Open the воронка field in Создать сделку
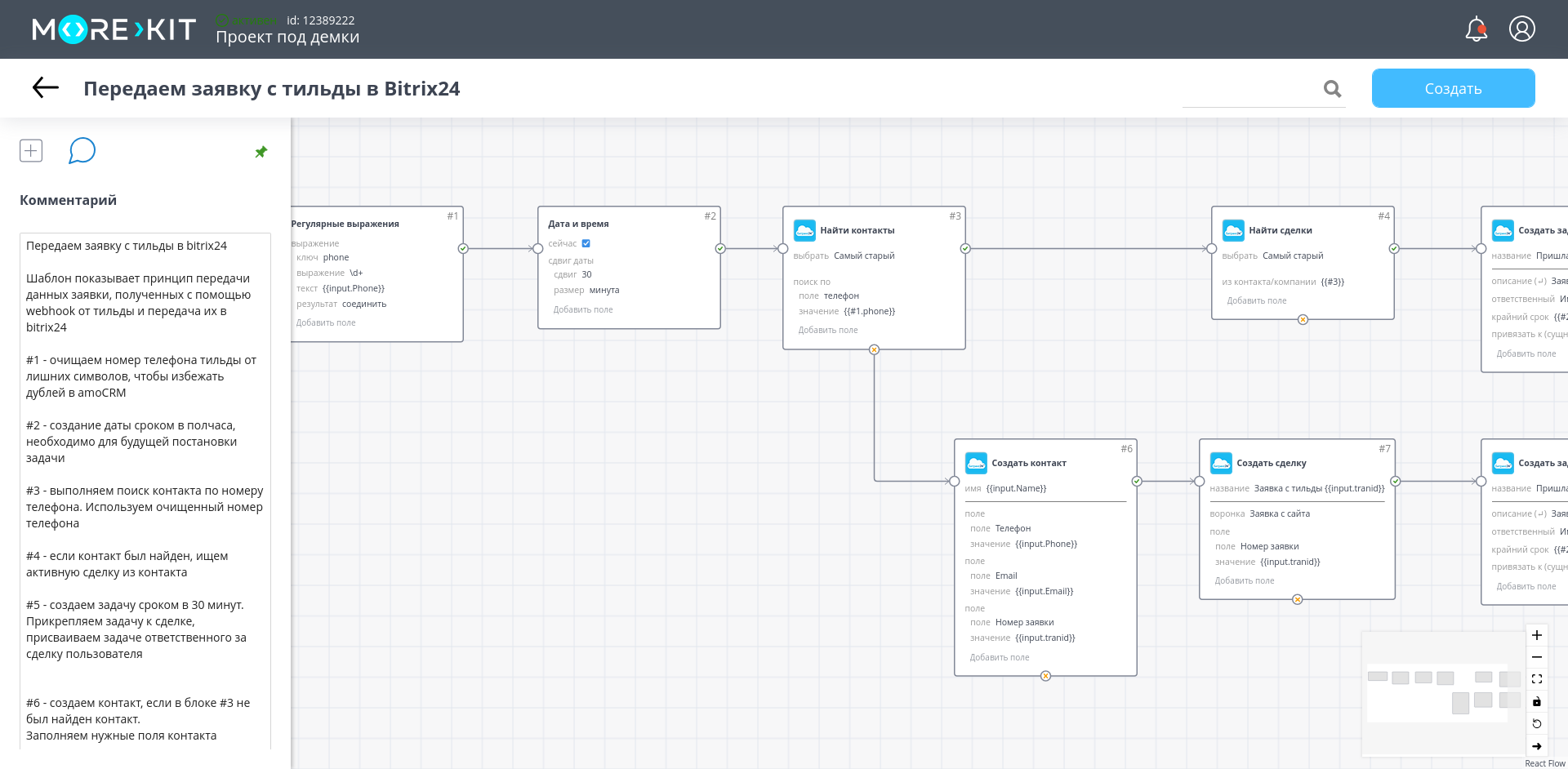The image size is (1568, 769). click(x=1279, y=514)
